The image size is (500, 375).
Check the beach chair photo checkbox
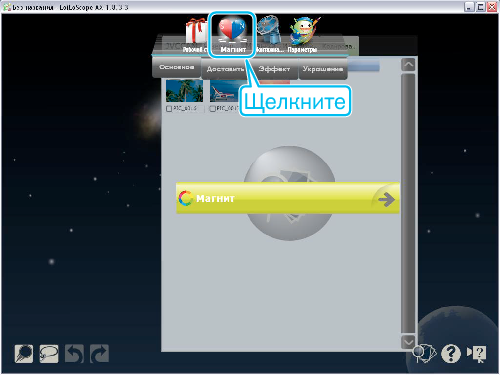tap(213, 109)
